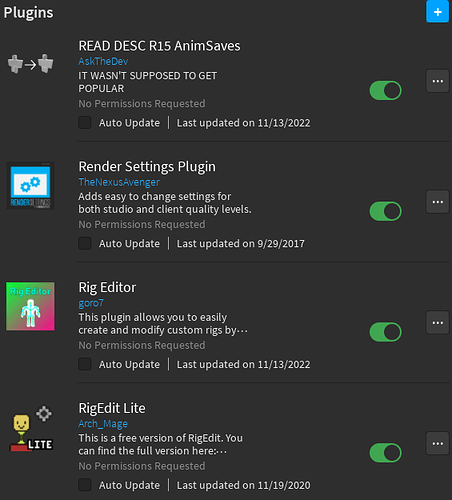The width and height of the screenshot is (452, 500).
Task: Open R15 AnimSaves plugin icon
Action: coord(30,64)
